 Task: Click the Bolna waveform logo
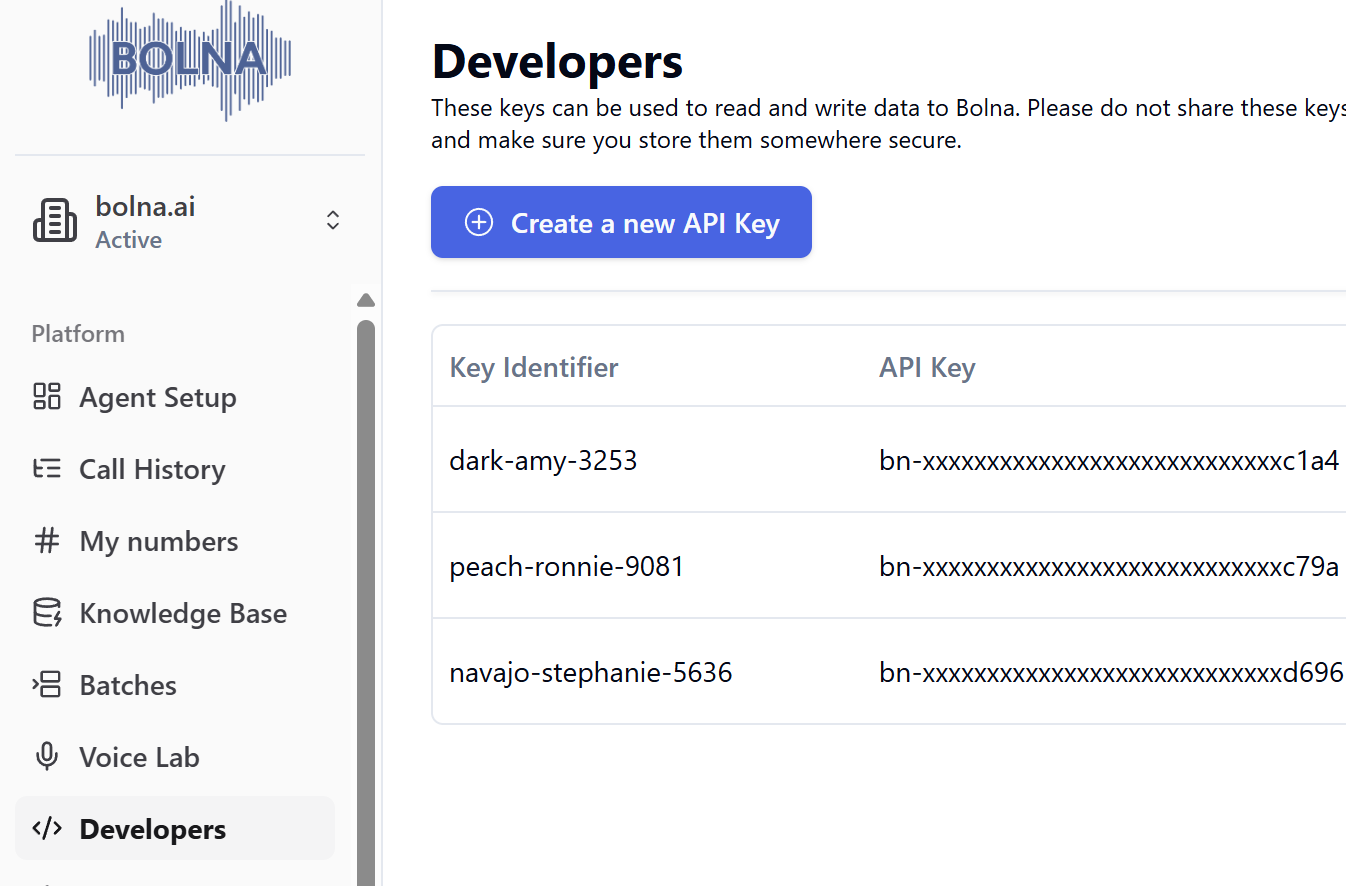[190, 60]
